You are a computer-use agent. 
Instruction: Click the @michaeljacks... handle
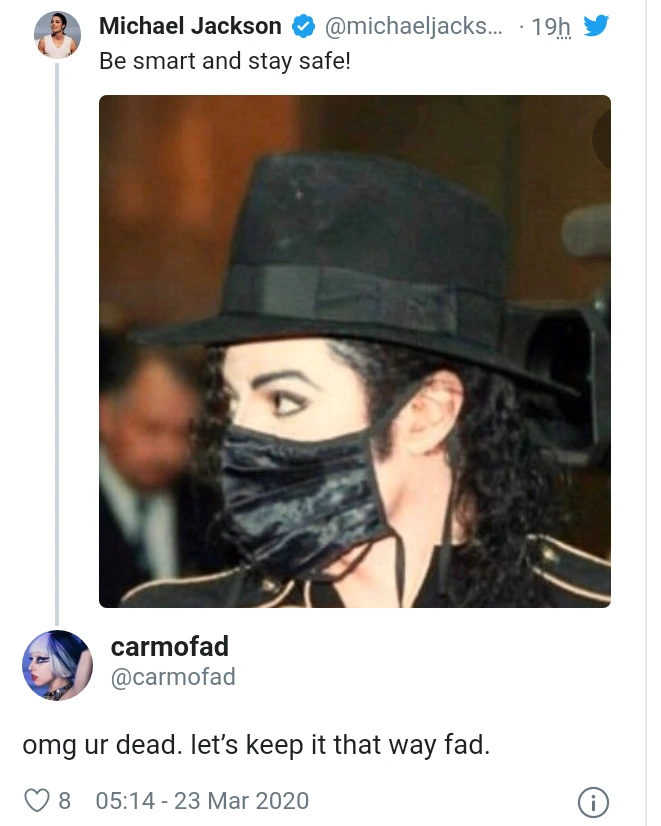coord(413,26)
